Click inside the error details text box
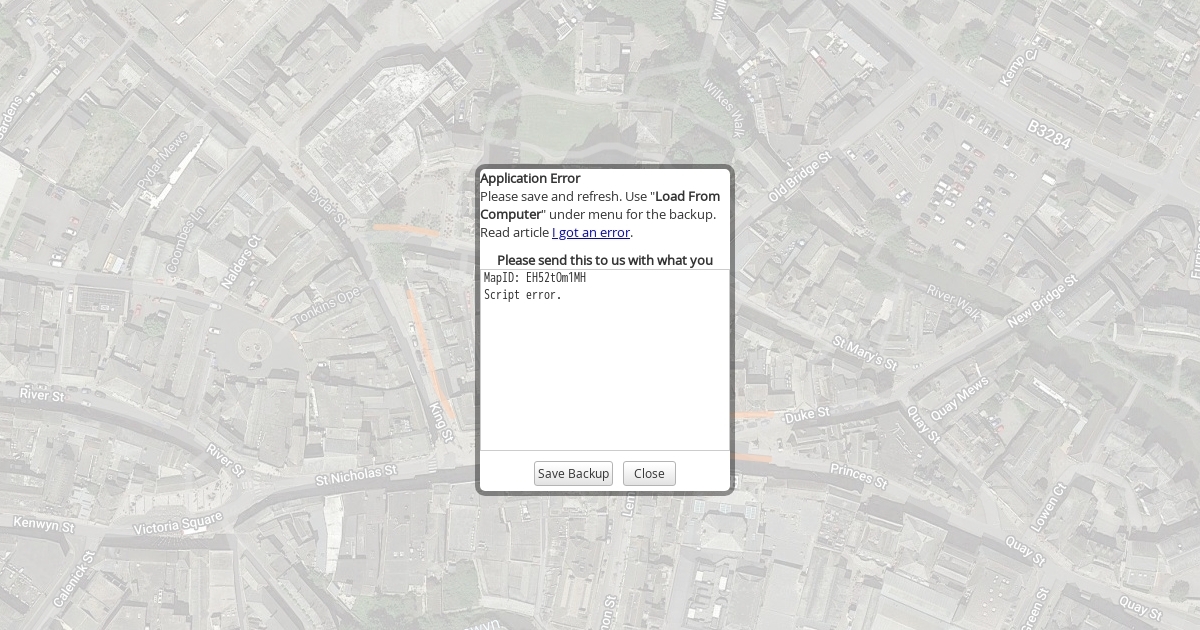 point(605,360)
